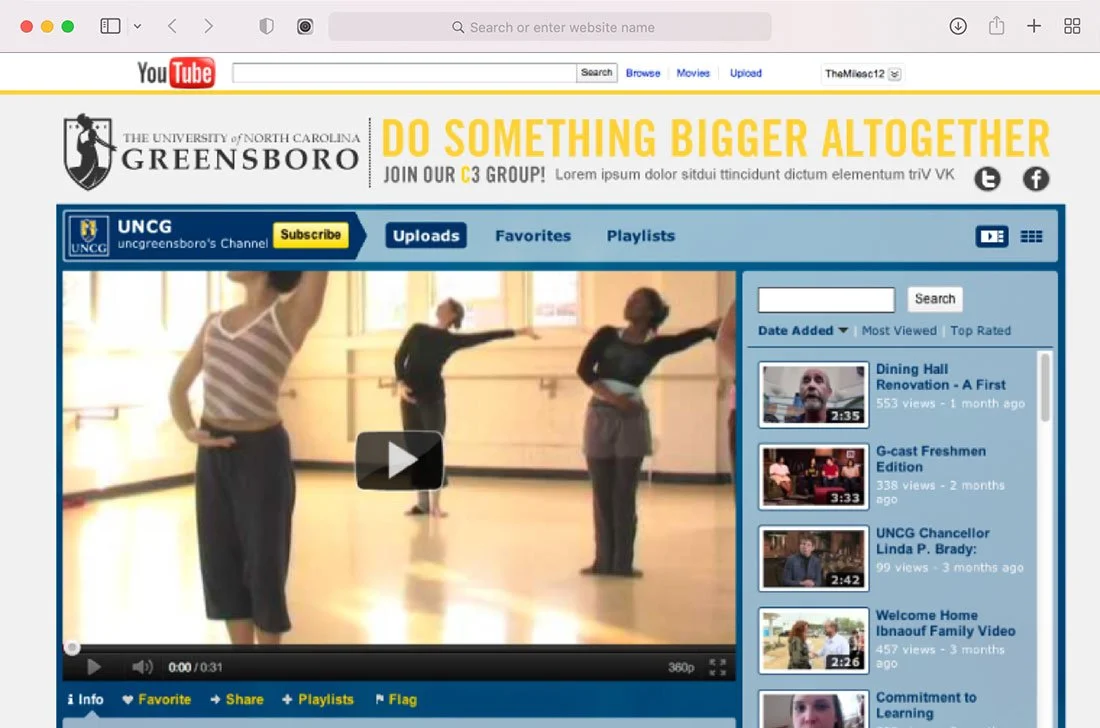
Task: Open the Dining Hall Renovation - A First title
Action: coord(940,377)
